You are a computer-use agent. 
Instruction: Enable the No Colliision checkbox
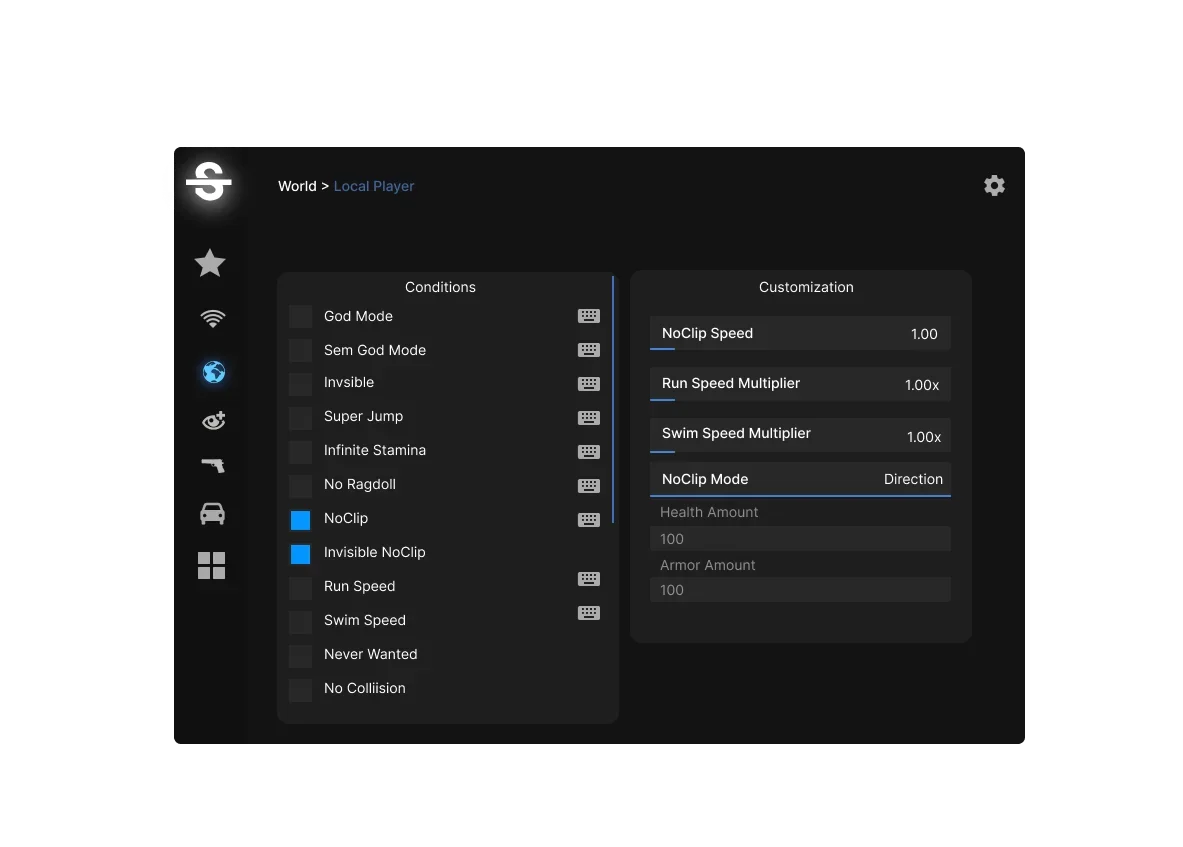point(300,689)
